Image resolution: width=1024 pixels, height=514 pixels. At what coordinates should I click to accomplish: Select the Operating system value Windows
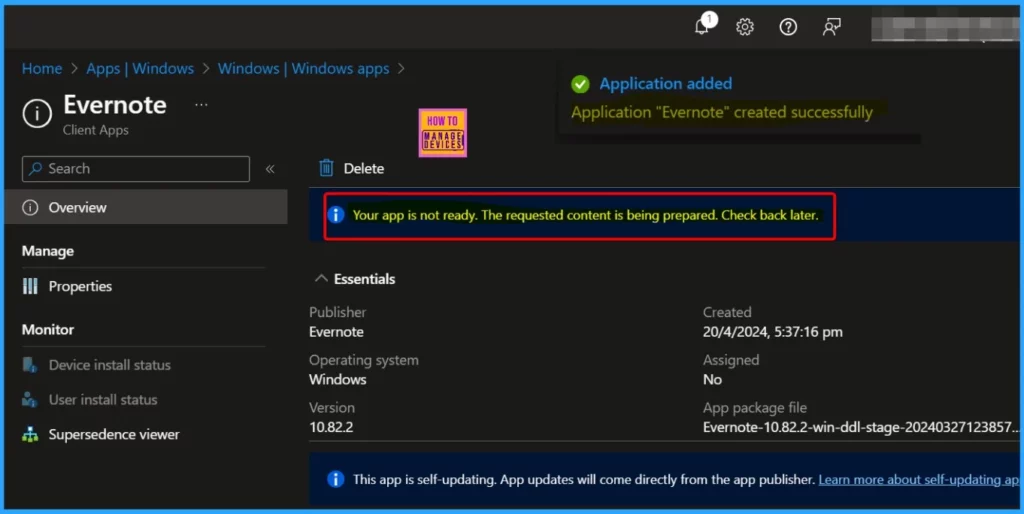[x=338, y=379]
